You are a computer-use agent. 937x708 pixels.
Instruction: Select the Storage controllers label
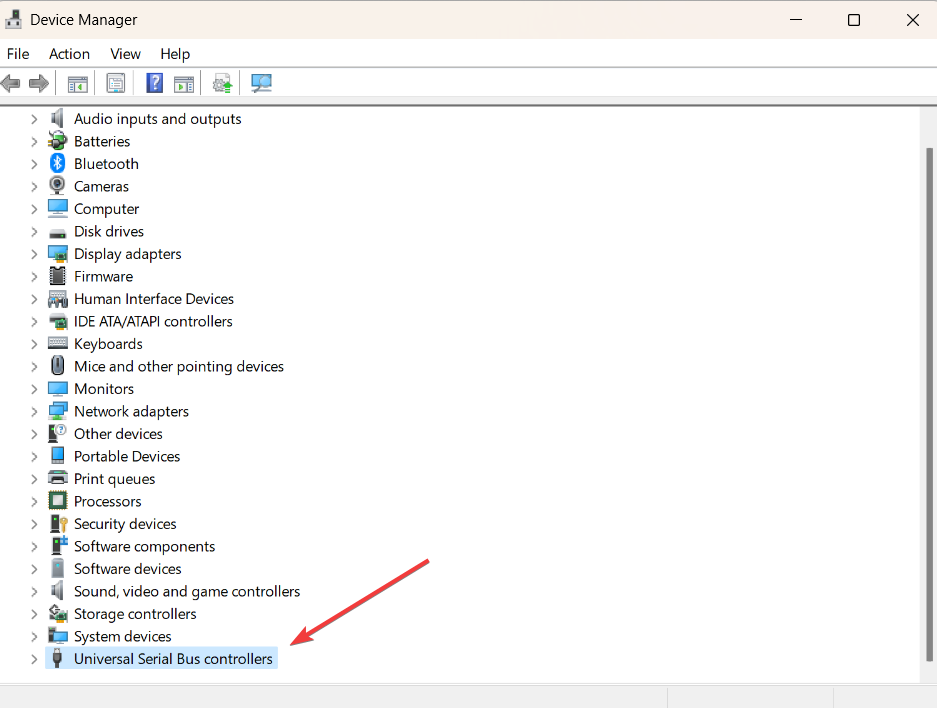click(x=135, y=614)
